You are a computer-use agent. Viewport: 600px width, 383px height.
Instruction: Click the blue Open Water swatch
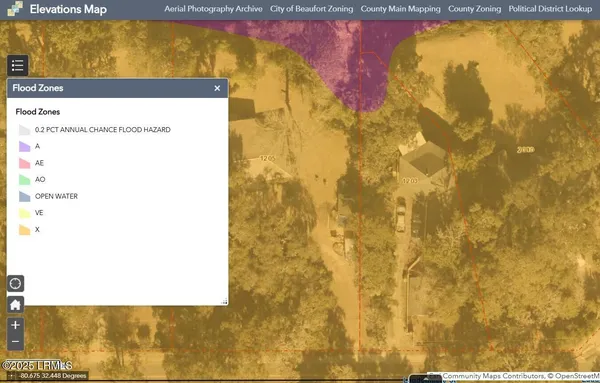point(24,197)
